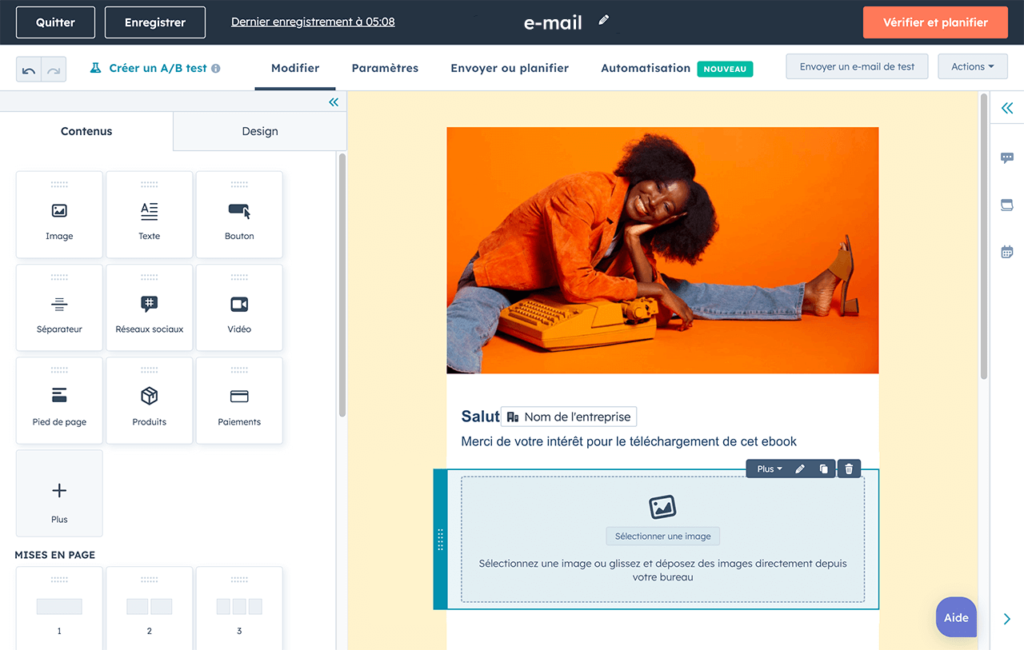Screen dimensions: 1024x650
Task: Send a test email via Envoyer un e-mail de test
Action: [x=857, y=66]
